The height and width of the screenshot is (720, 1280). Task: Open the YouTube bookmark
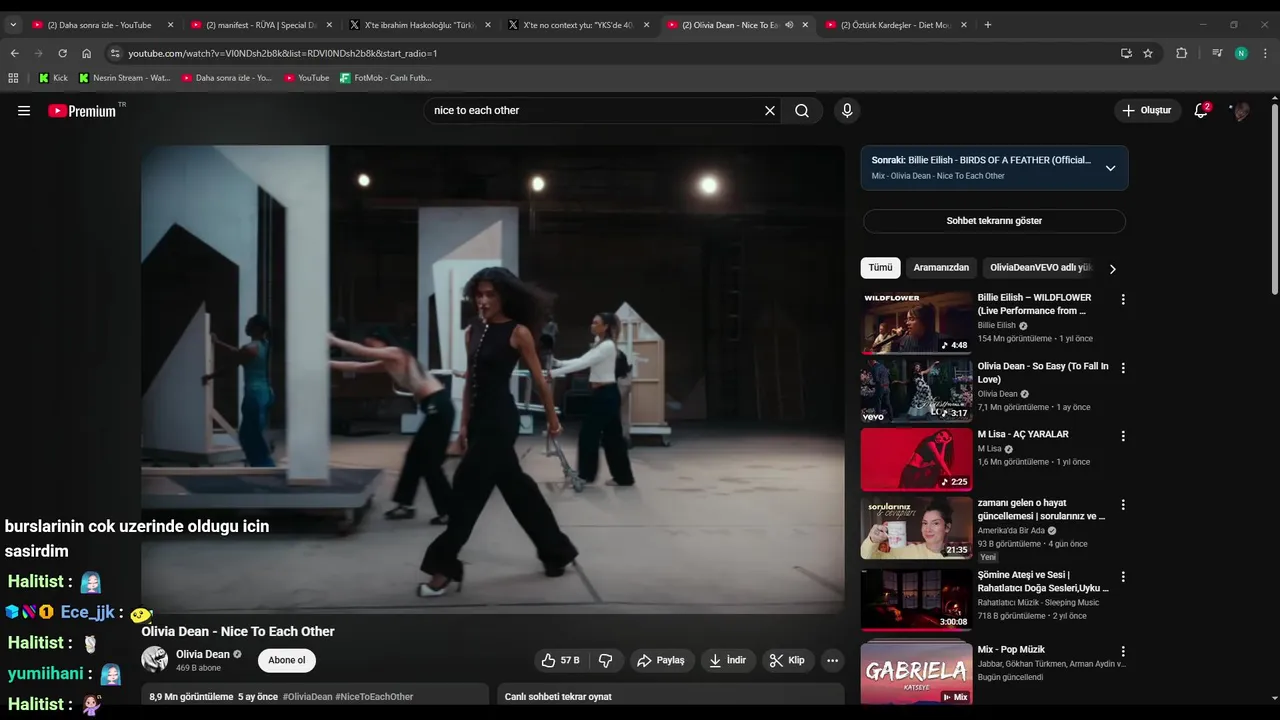(306, 77)
